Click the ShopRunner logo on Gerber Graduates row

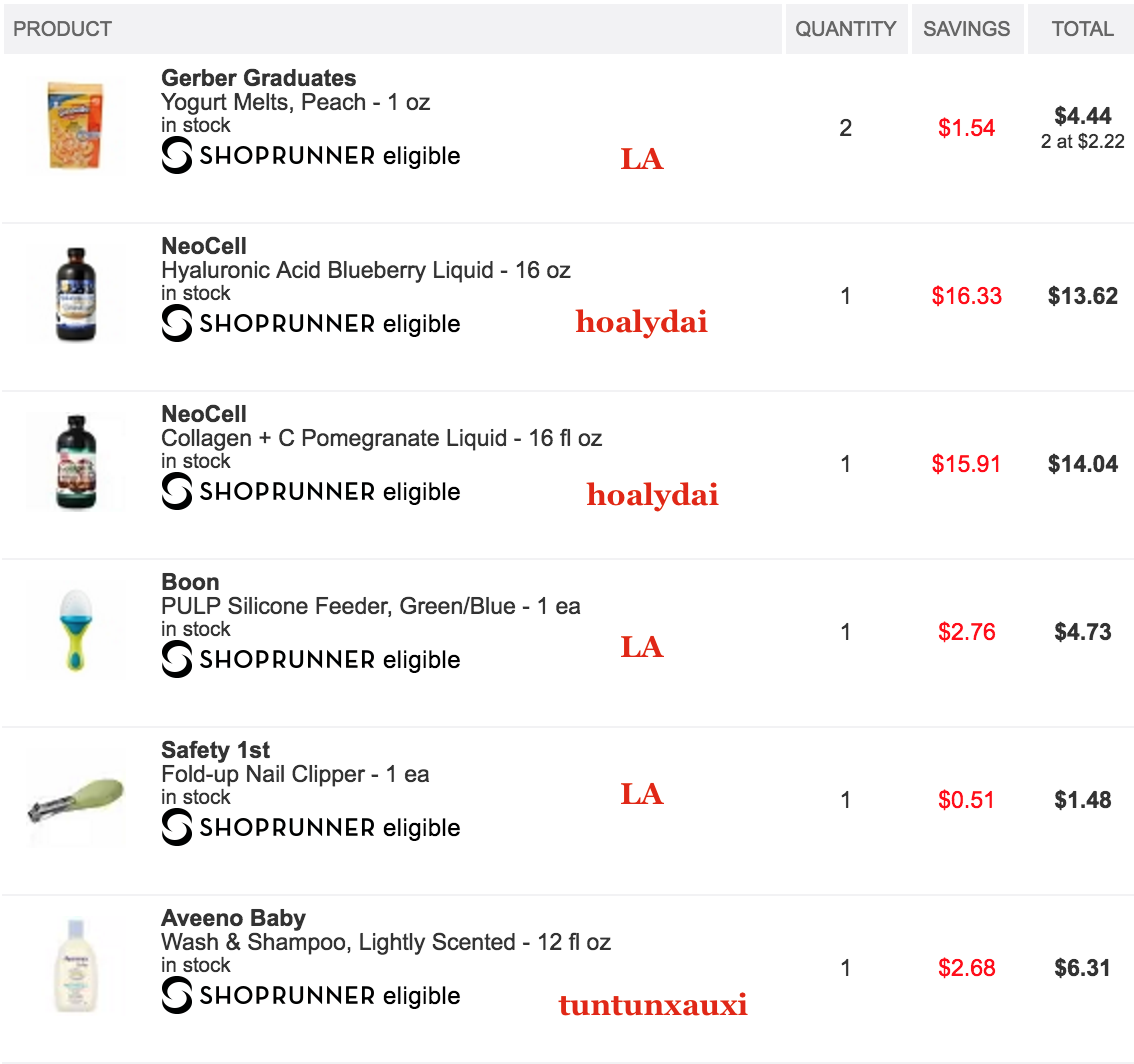click(176, 156)
